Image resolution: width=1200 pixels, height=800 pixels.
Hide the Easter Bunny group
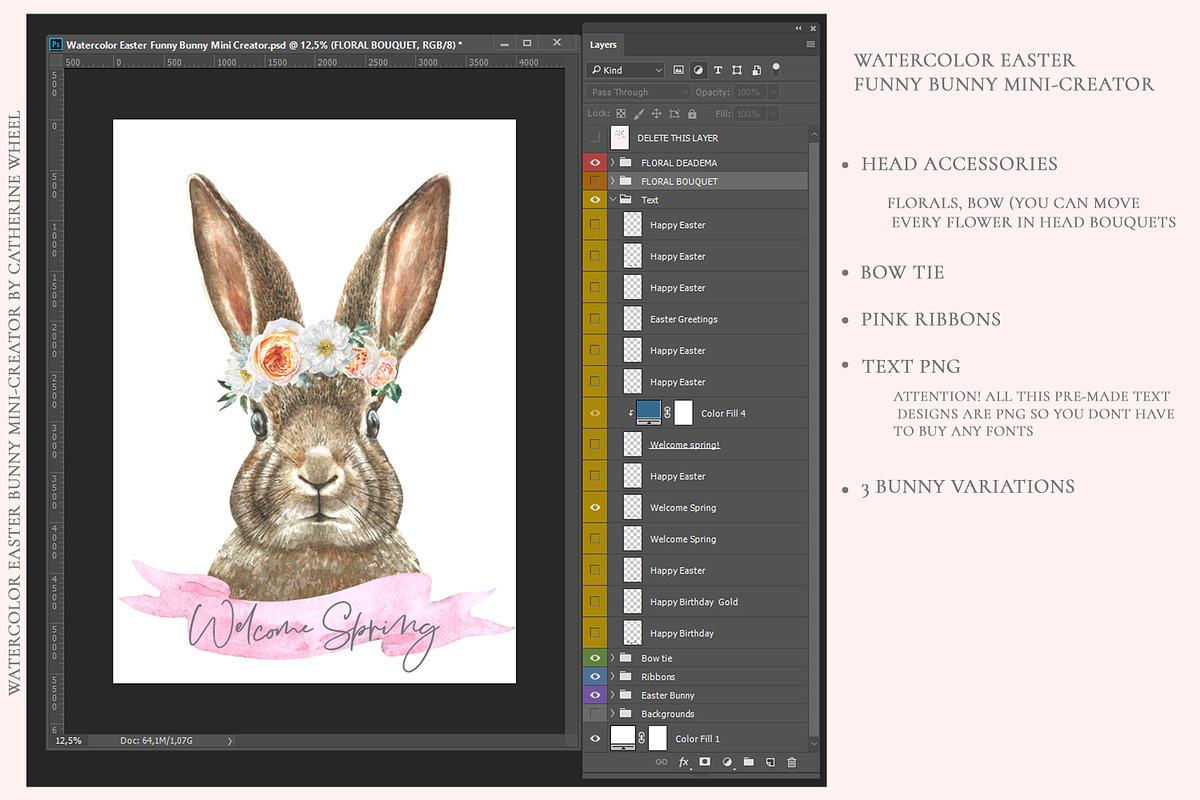pyautogui.click(x=595, y=695)
